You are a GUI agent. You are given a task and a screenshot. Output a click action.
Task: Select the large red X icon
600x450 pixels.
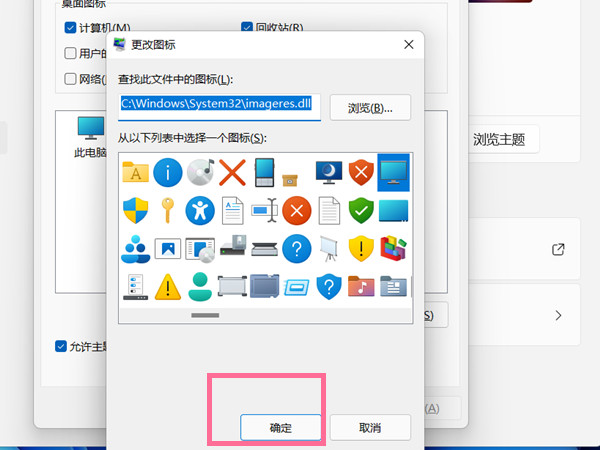(232, 172)
